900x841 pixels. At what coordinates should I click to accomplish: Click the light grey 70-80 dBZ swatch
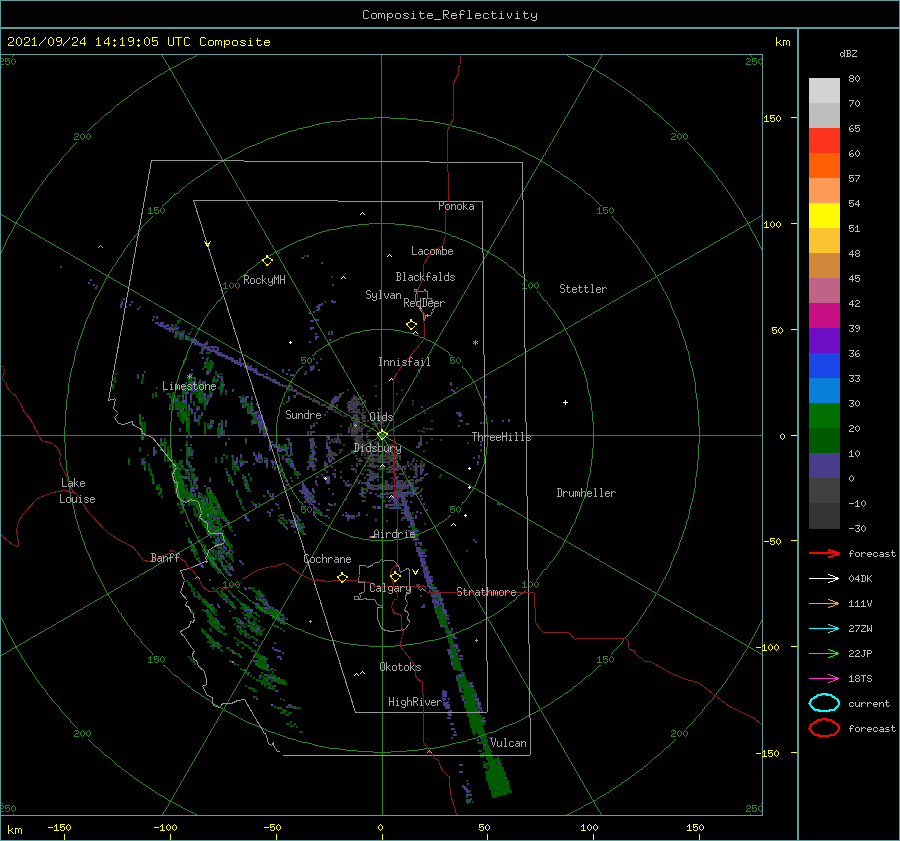824,91
